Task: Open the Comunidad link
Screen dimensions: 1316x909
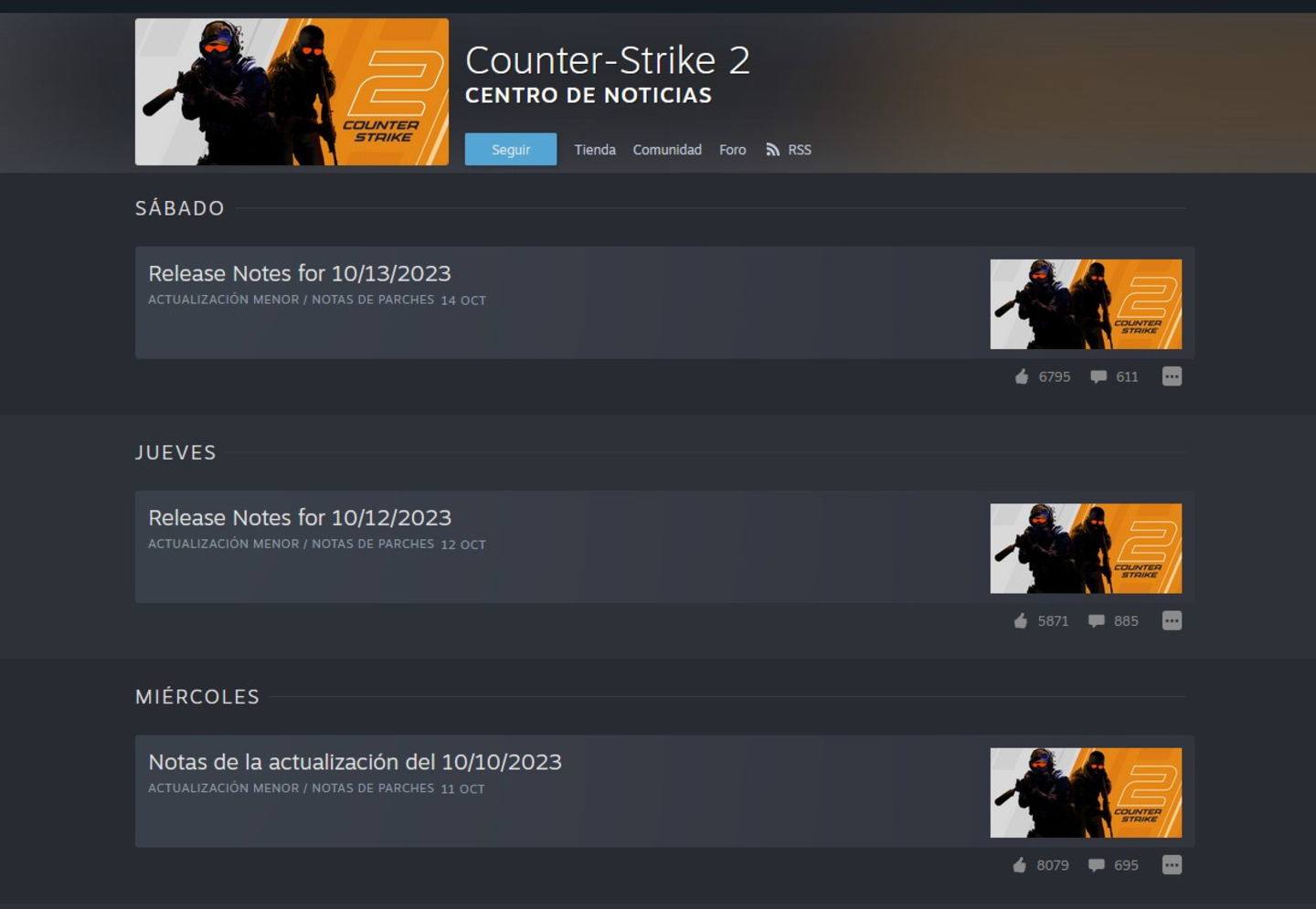Action: 667,150
